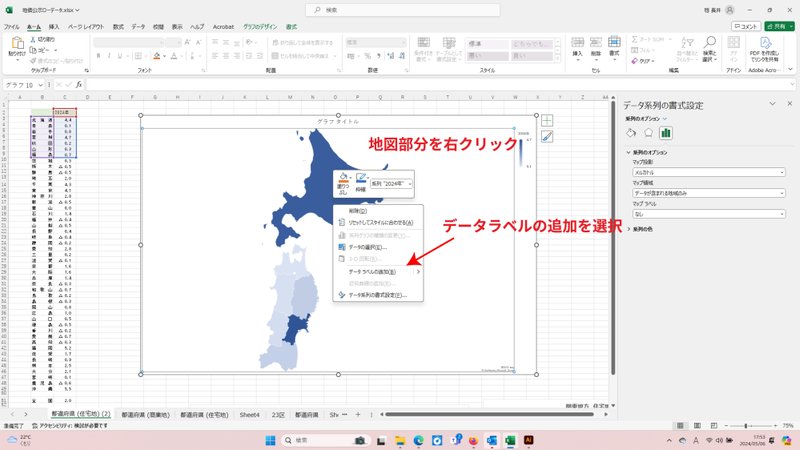Expand the ribbon display options chevron
800x450 pixels.
[x=790, y=69]
